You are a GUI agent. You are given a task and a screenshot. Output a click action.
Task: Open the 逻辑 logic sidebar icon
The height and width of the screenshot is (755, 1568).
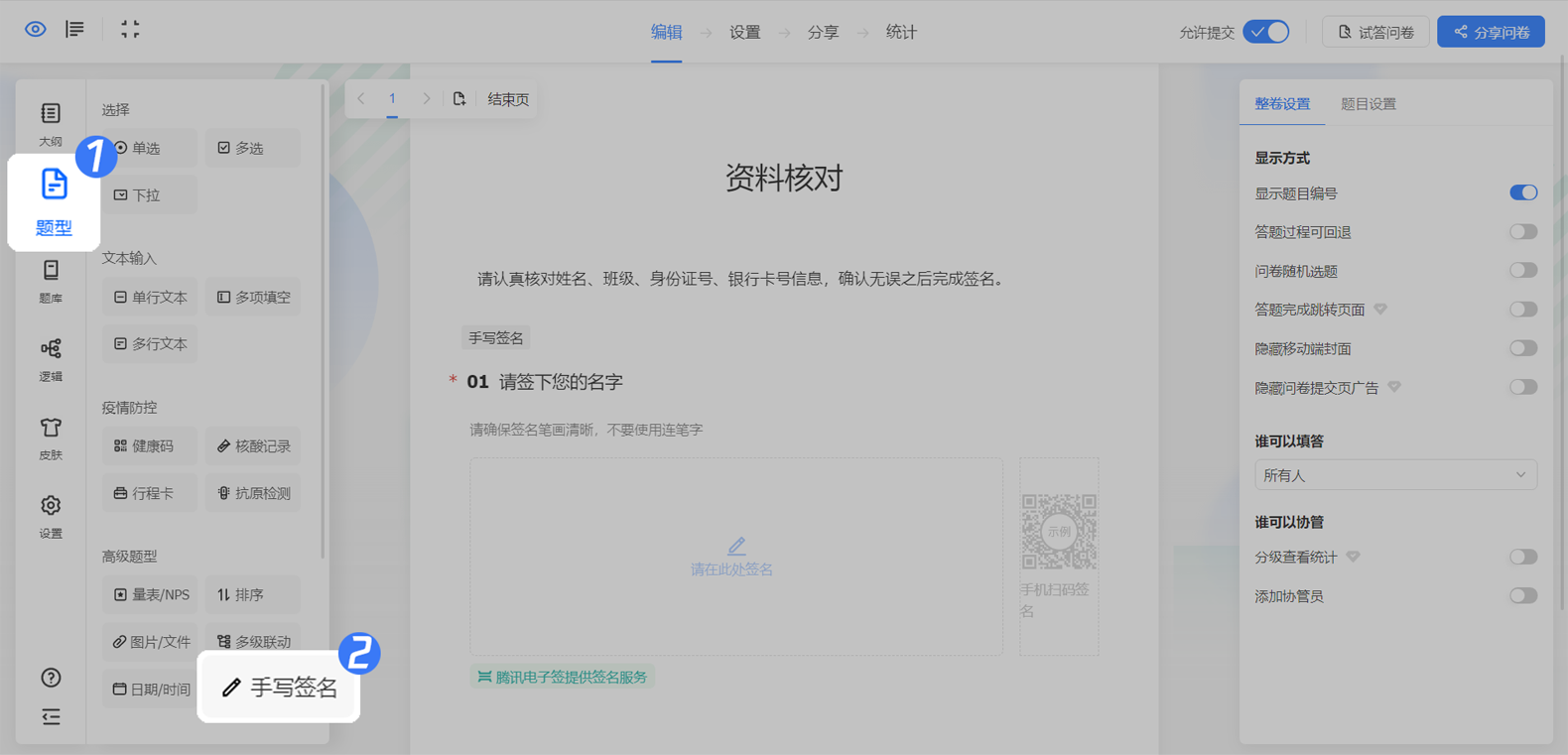point(51,358)
